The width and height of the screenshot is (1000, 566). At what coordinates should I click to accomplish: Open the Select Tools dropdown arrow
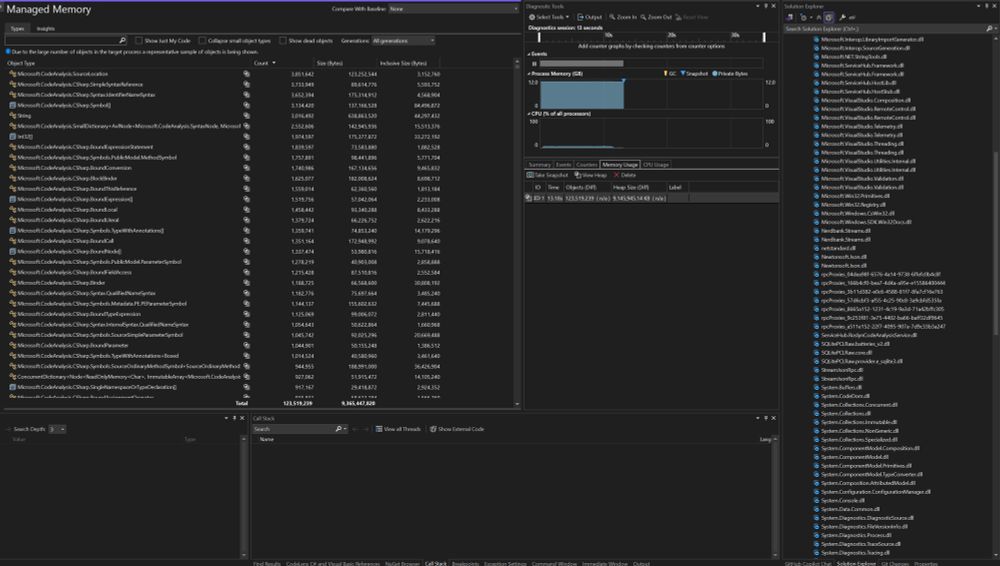[x=568, y=17]
